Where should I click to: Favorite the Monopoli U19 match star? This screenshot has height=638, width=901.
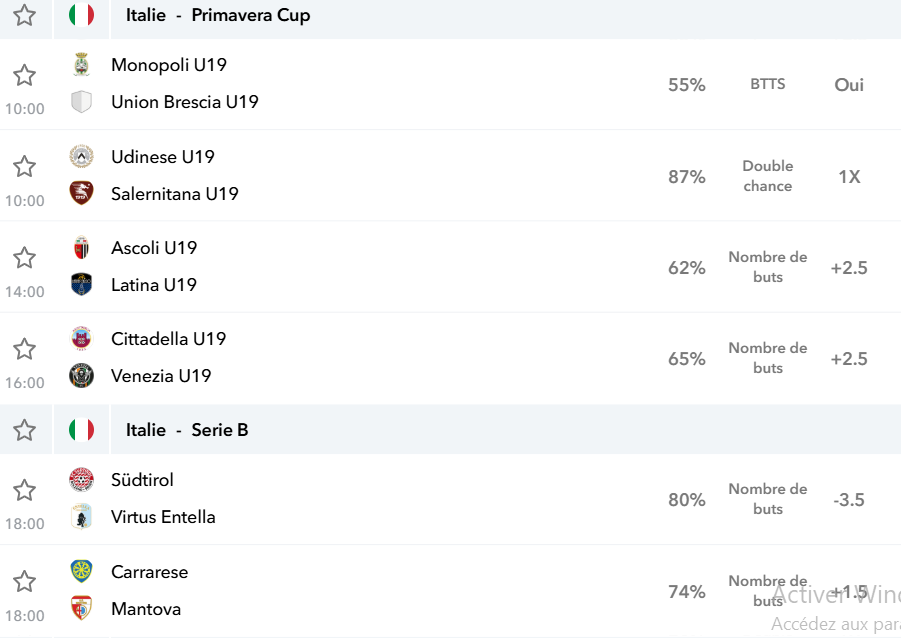[24, 75]
